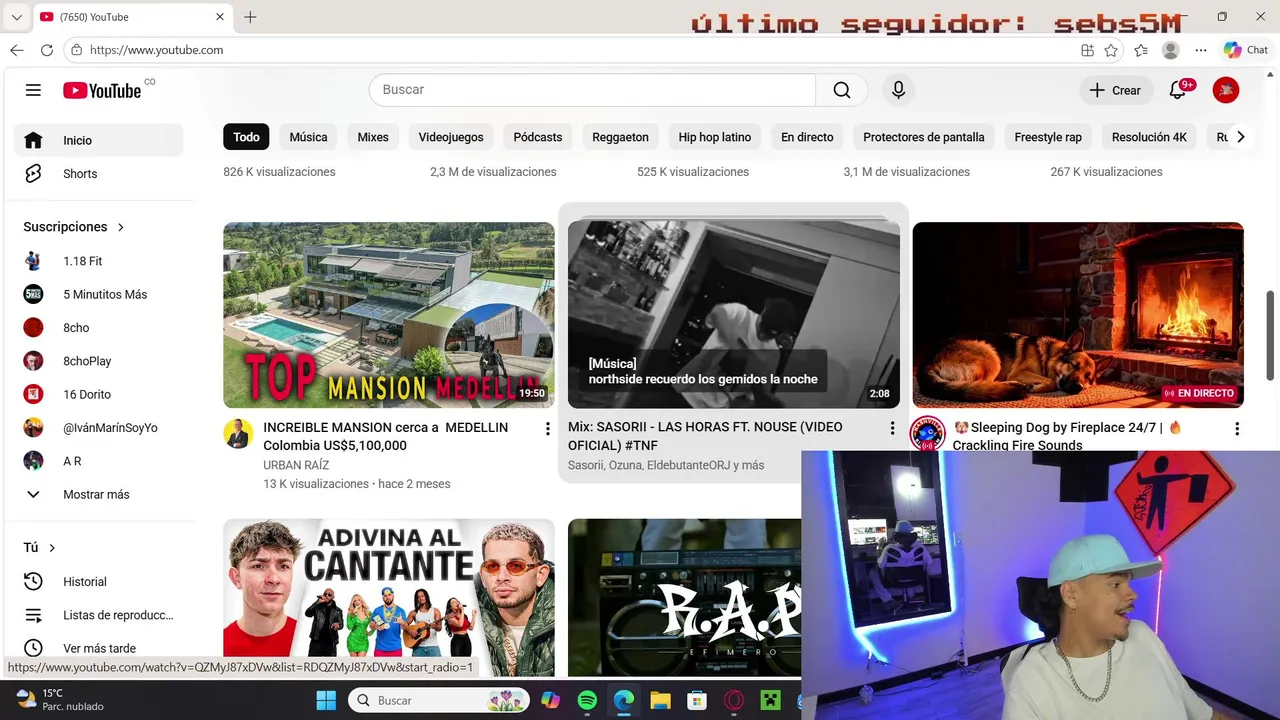This screenshot has height=720, width=1280.
Task: Open the 8choPlay subscription
Action: 98,361
